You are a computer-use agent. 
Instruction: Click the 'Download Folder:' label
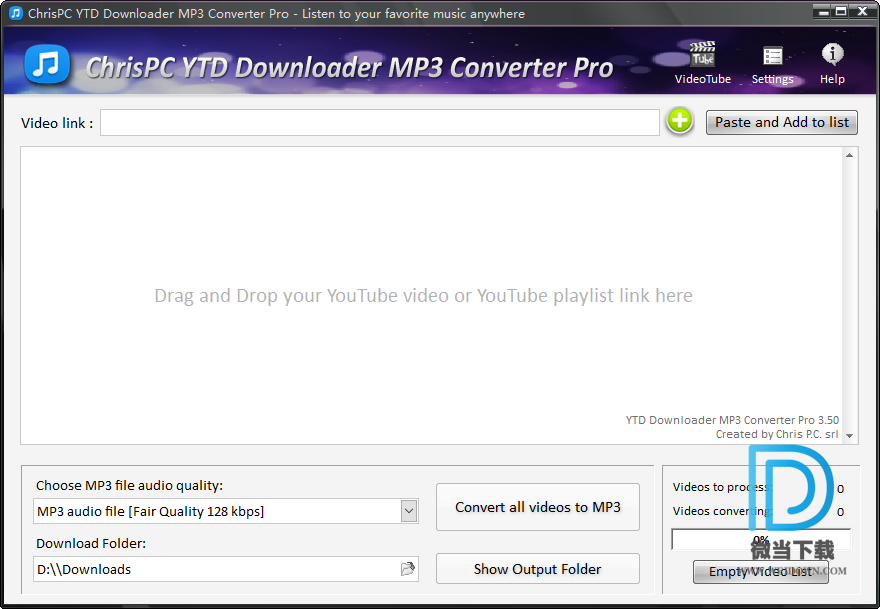coord(91,543)
